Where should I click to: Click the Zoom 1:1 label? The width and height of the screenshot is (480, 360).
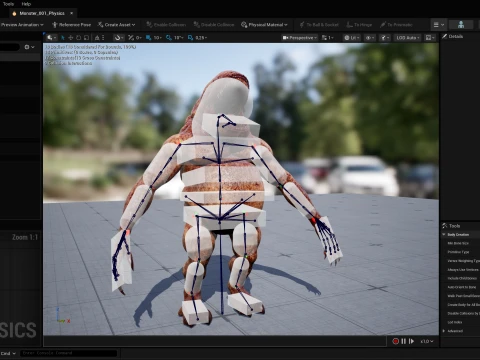pyautogui.click(x=25, y=237)
